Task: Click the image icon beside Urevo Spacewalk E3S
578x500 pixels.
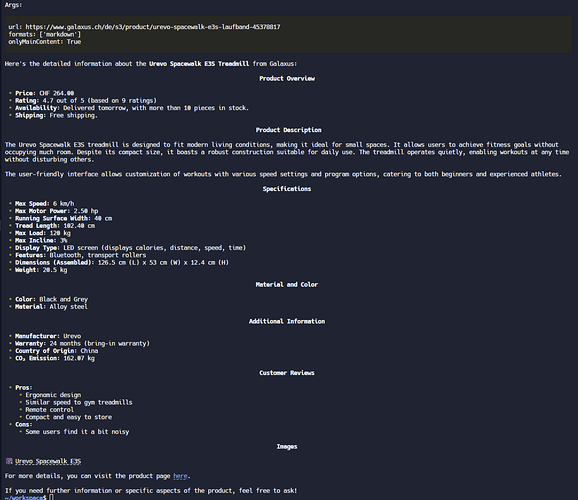Action: coord(9,461)
